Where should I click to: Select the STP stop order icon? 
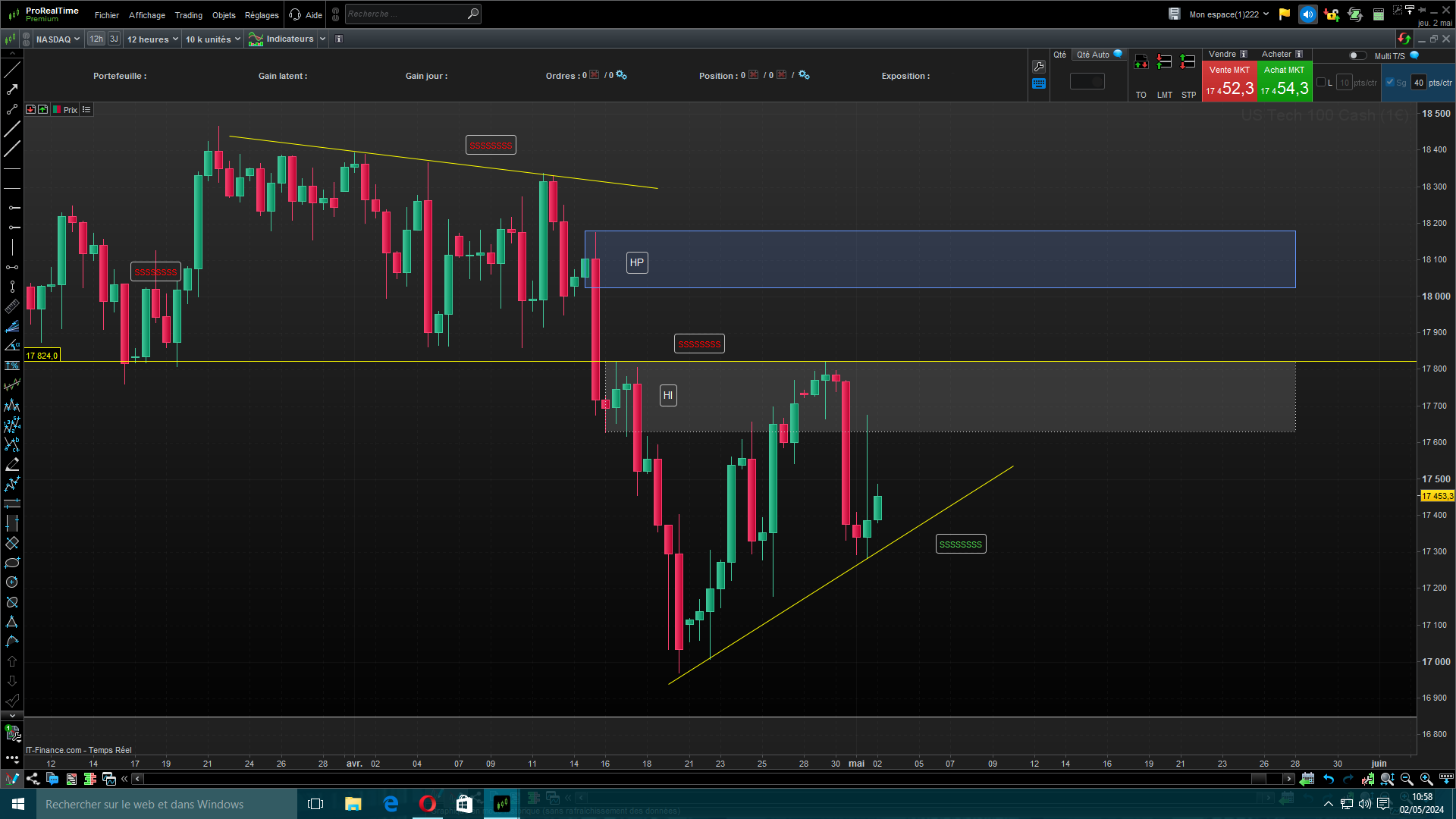point(1188,62)
